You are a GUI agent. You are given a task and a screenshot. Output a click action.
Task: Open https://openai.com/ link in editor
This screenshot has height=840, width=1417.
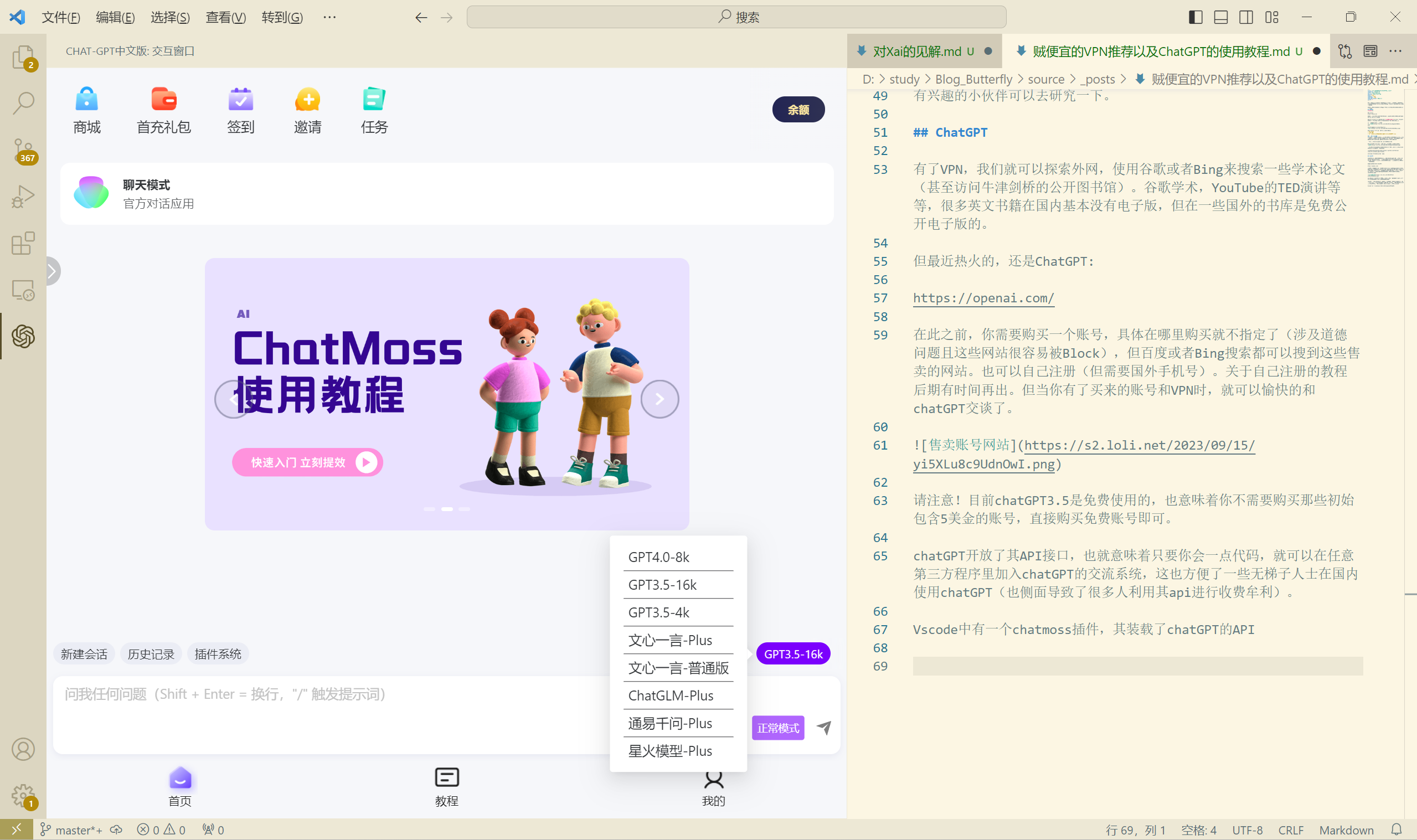coord(983,298)
